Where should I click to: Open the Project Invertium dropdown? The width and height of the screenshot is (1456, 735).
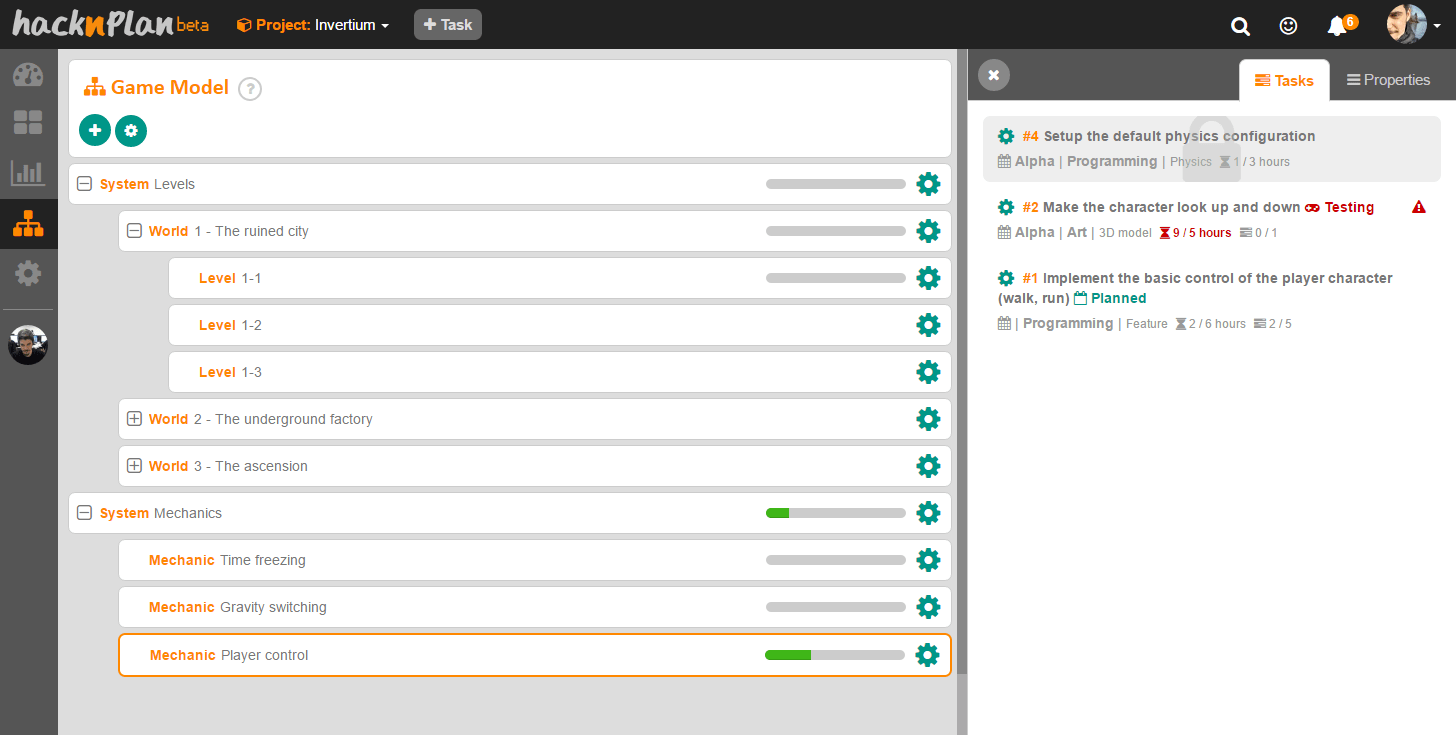coord(313,25)
